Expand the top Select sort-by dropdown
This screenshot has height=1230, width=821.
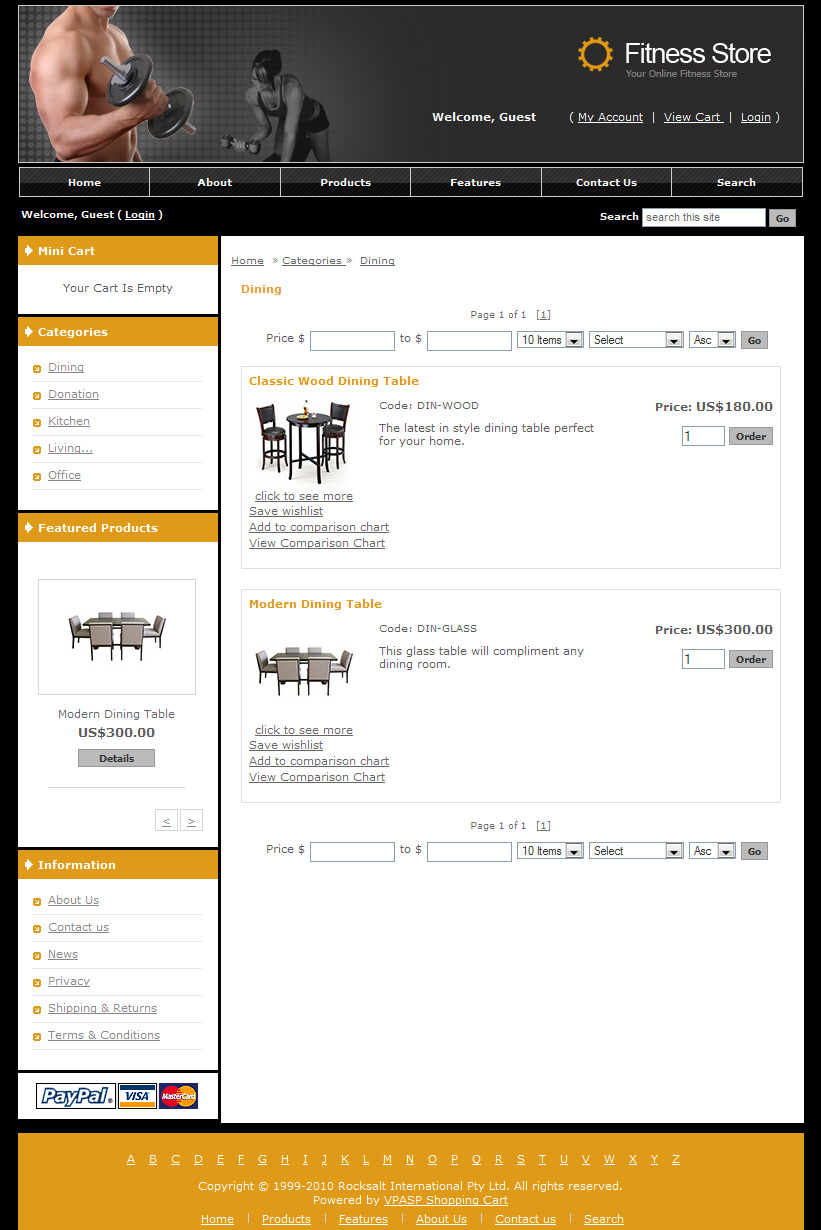click(x=636, y=340)
